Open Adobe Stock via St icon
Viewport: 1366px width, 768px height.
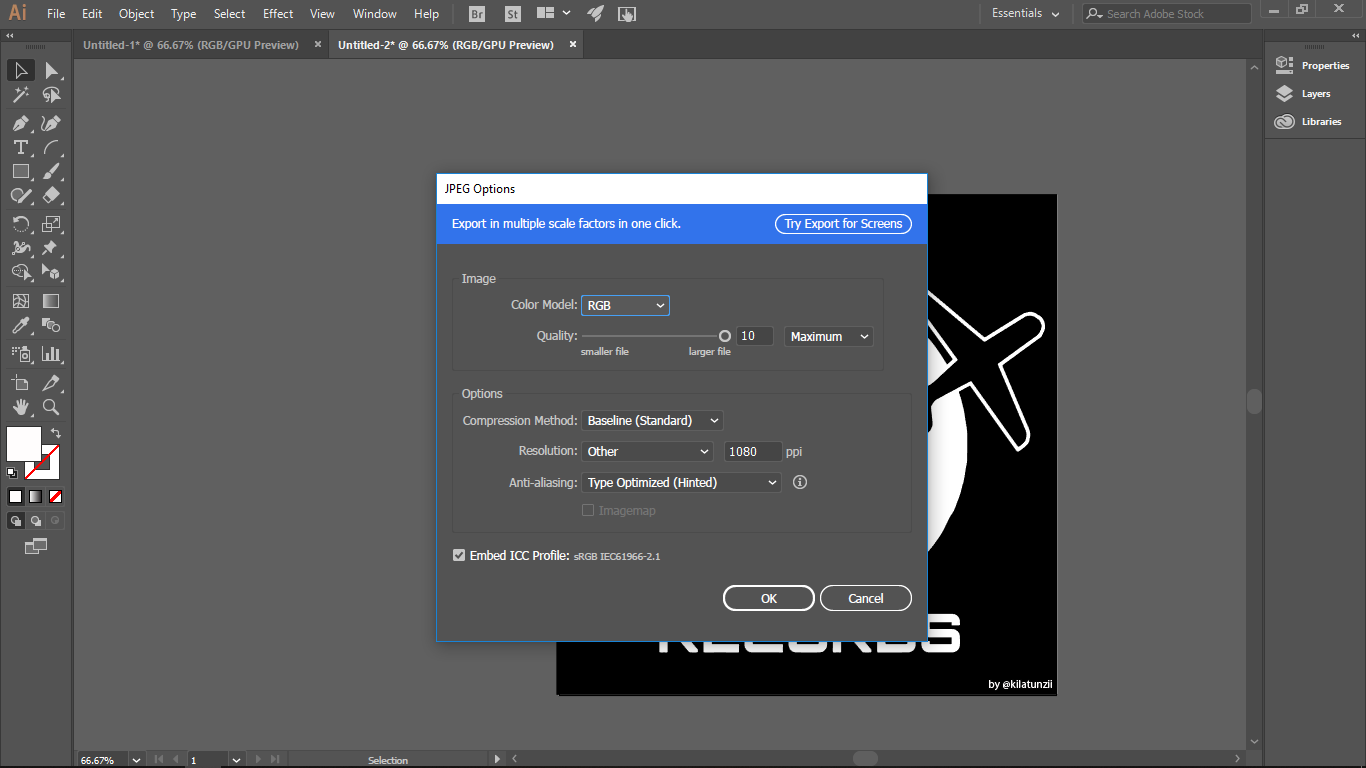tap(512, 14)
